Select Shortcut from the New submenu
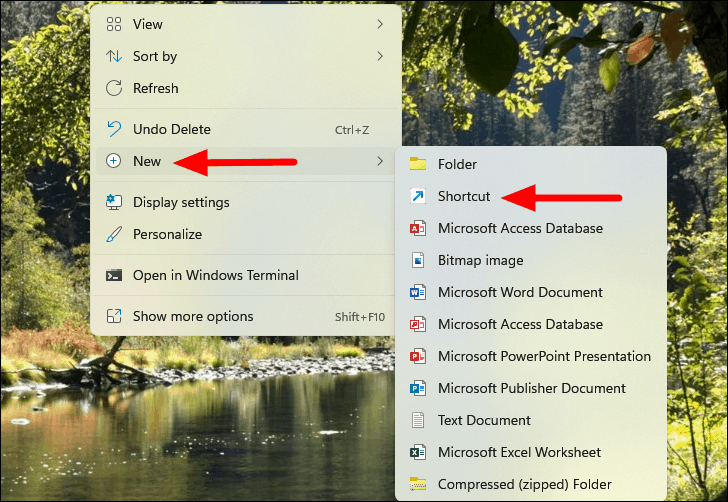The height and width of the screenshot is (502, 728). pos(464,196)
